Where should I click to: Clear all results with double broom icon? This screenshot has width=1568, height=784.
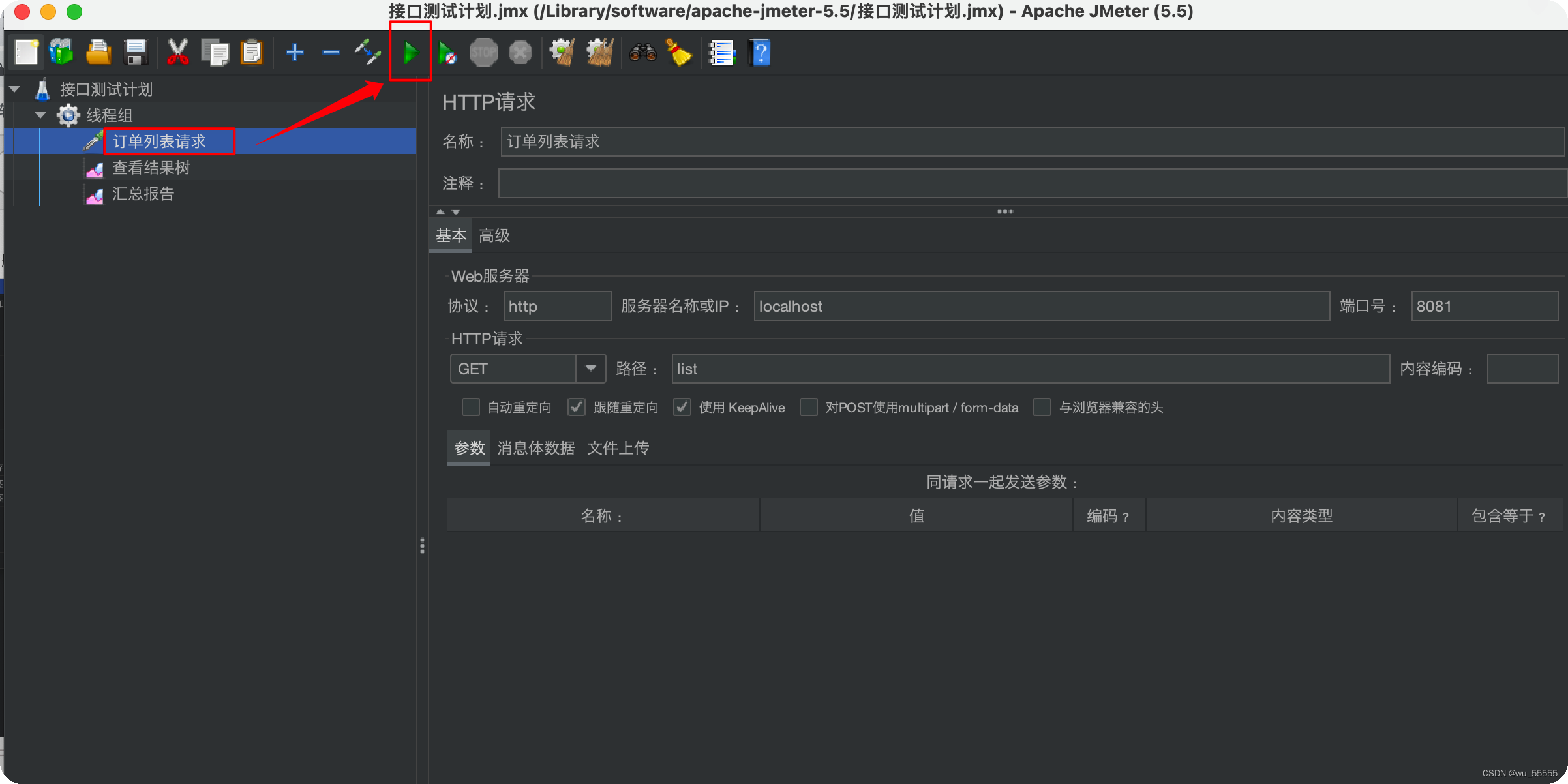tap(600, 52)
